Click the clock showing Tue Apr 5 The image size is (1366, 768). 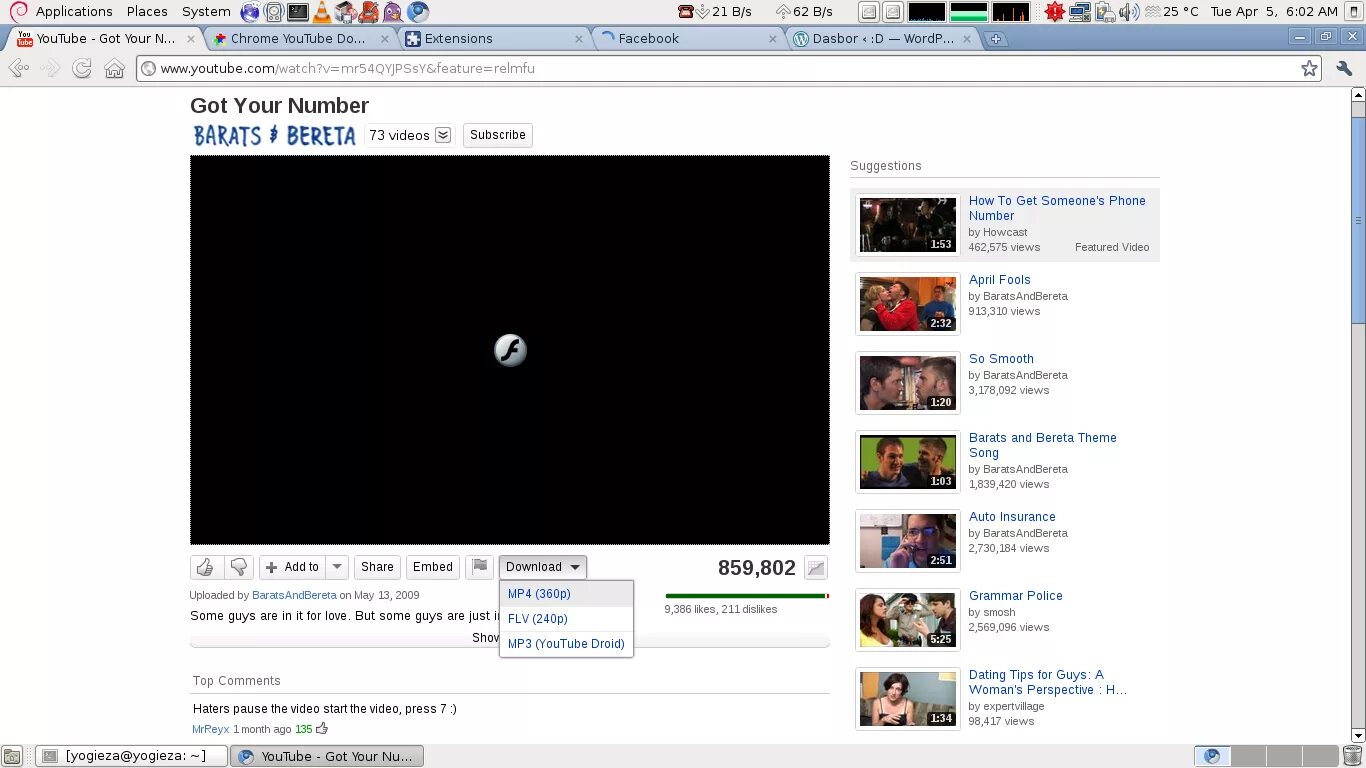(1273, 12)
